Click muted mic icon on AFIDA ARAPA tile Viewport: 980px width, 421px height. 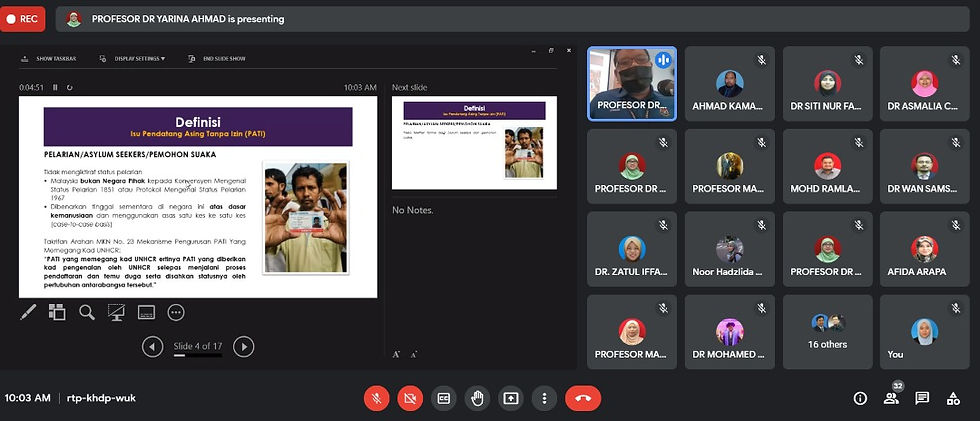pos(956,225)
